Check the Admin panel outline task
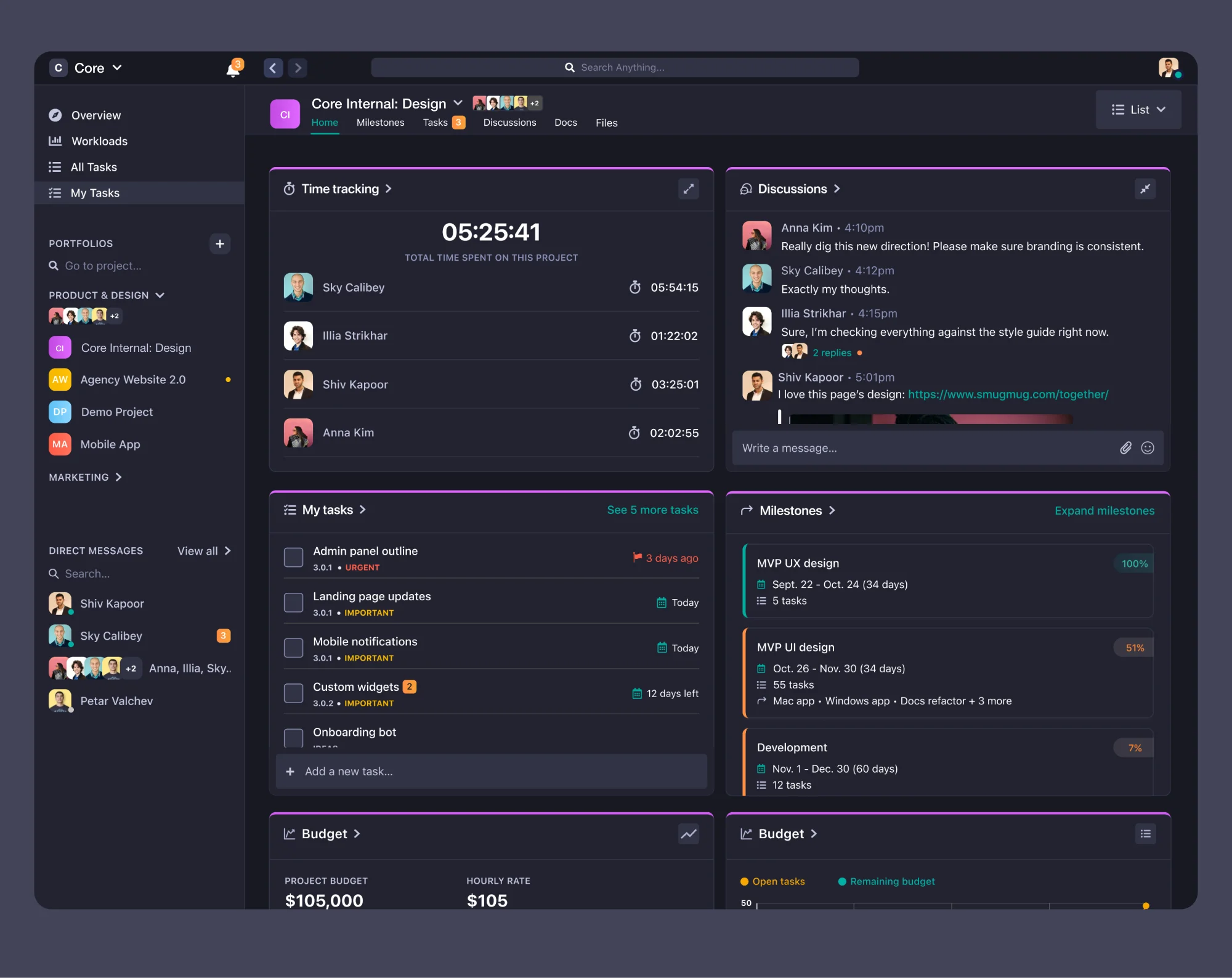Image resolution: width=1232 pixels, height=978 pixels. tap(293, 558)
